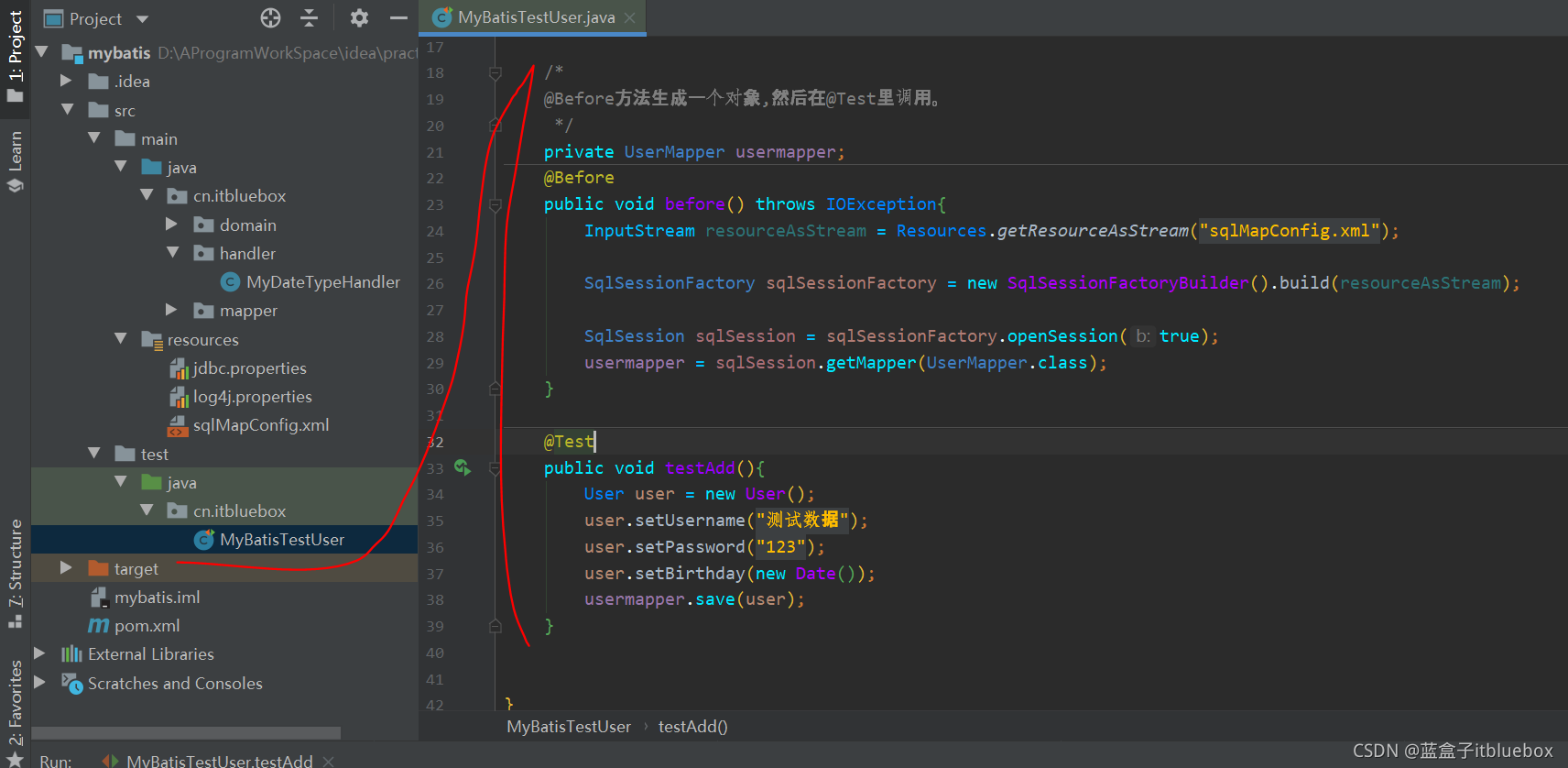Image resolution: width=1568 pixels, height=768 pixels.
Task: Toggle fold end marker at line 39
Action: (x=495, y=626)
